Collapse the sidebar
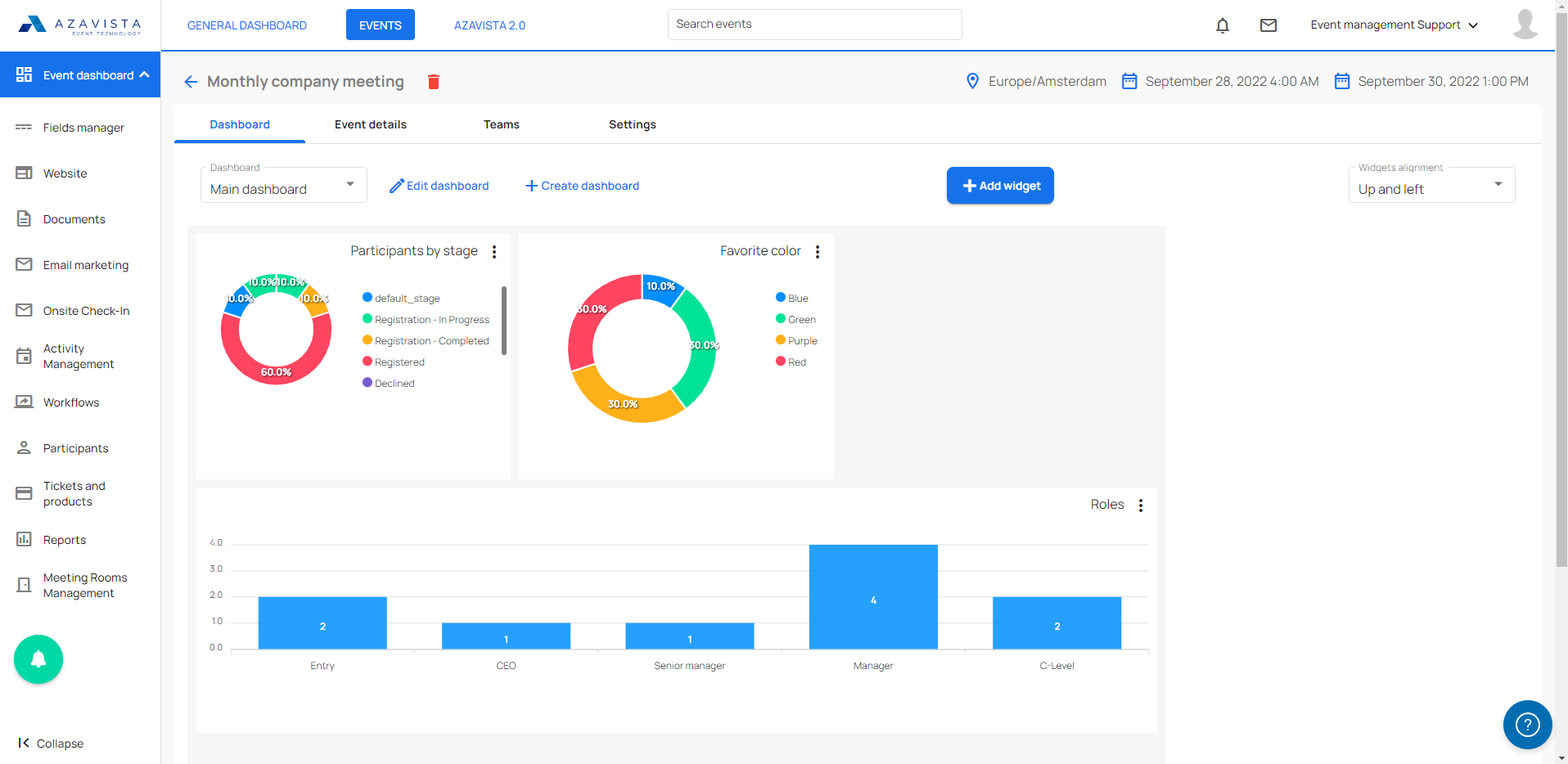 [x=51, y=743]
